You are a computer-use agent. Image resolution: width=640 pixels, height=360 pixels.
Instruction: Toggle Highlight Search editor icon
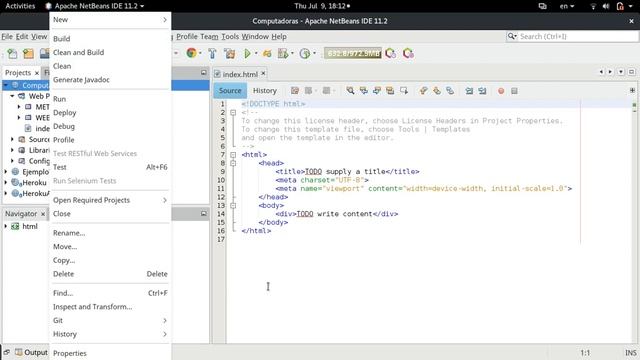point(390,91)
